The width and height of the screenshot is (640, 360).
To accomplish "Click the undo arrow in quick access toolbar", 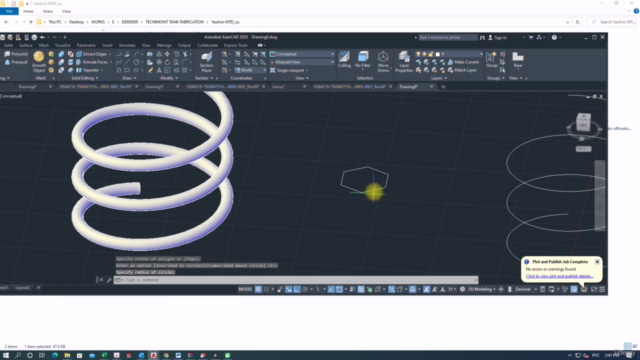I will pyautogui.click(x=42, y=37).
